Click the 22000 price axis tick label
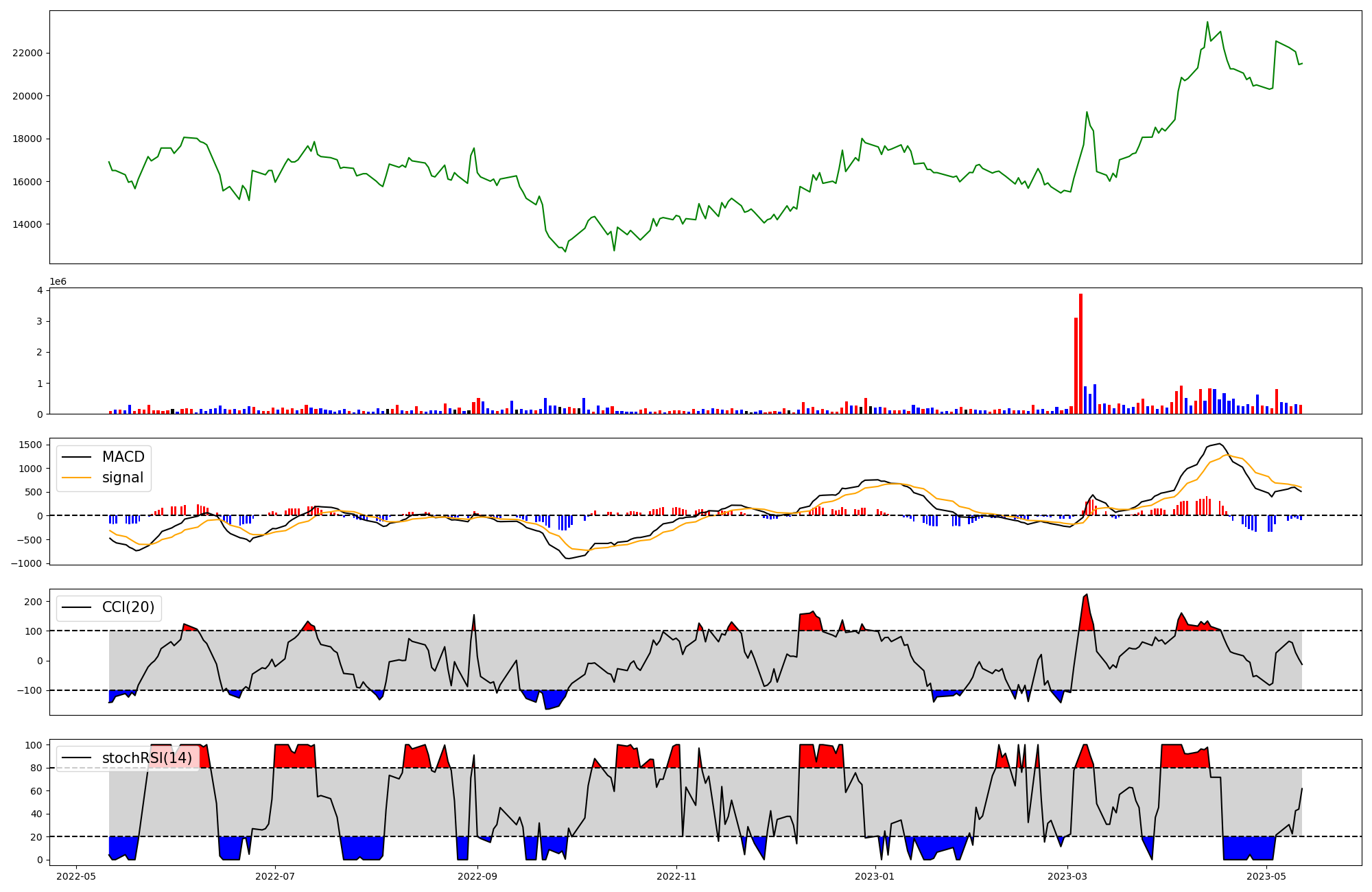 click(27, 54)
